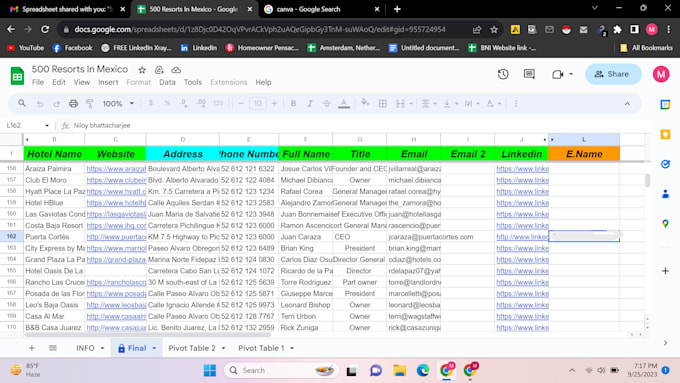Open the borders tool
Viewport: 680px width, 383px height.
pyautogui.click(x=382, y=103)
